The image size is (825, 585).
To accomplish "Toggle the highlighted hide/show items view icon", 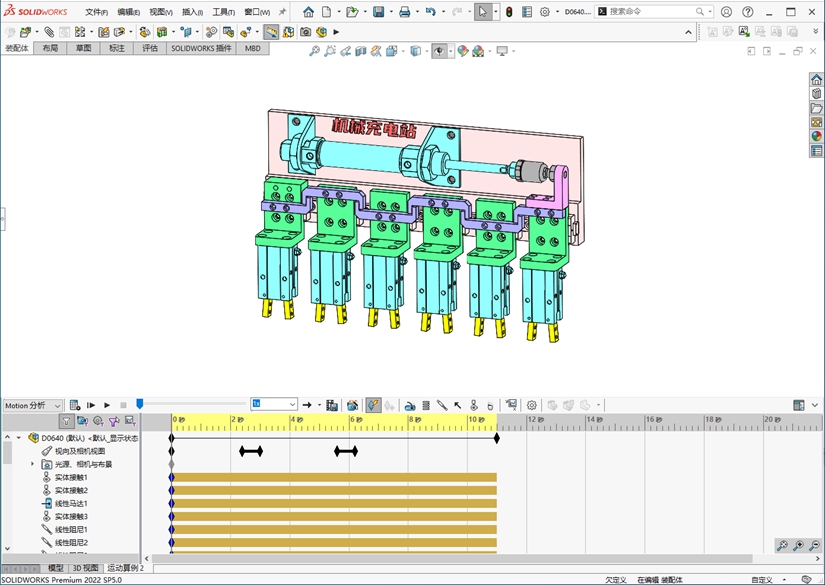I will [x=439, y=51].
